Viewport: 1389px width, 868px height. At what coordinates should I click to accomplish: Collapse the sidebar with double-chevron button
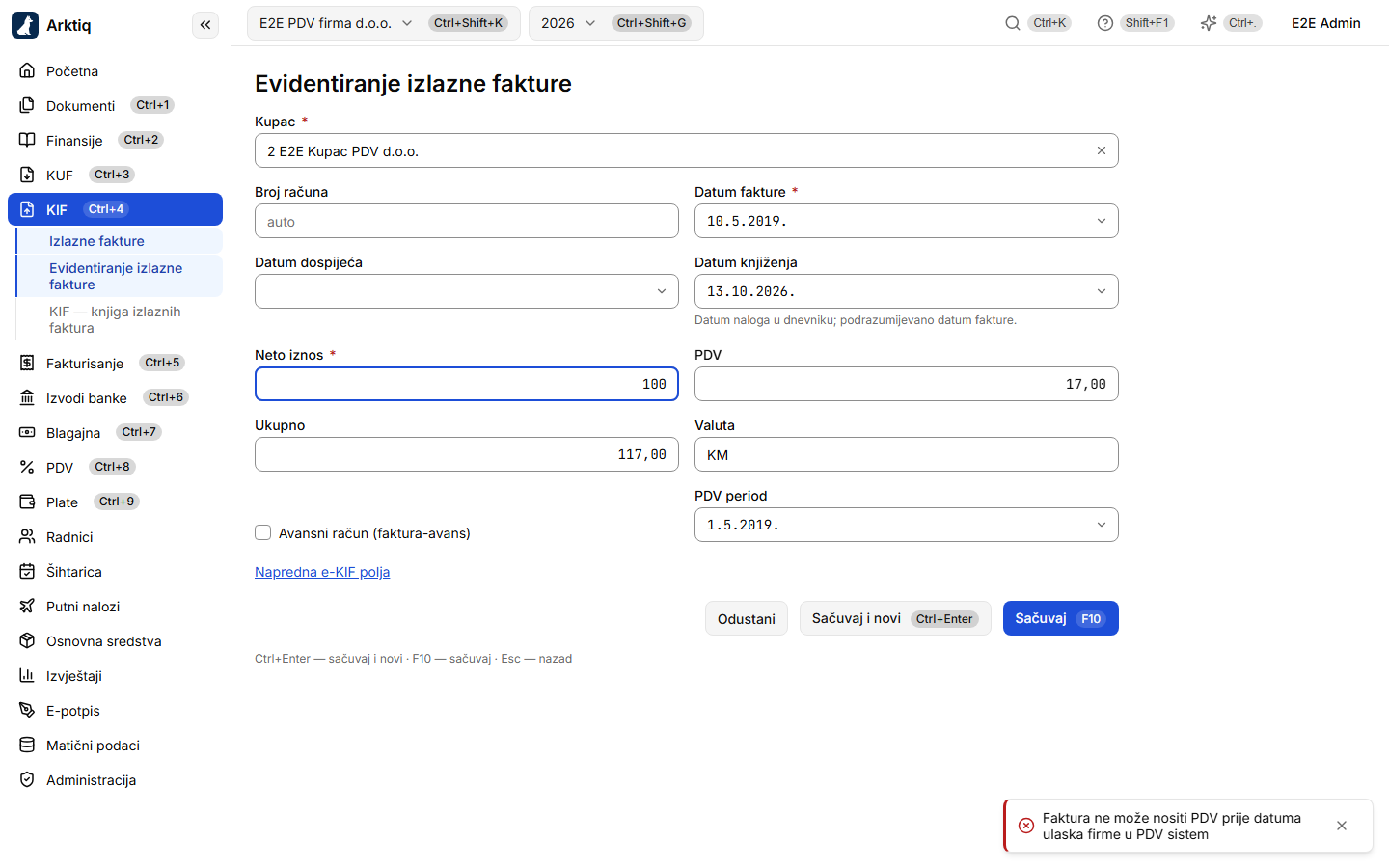coord(205,25)
